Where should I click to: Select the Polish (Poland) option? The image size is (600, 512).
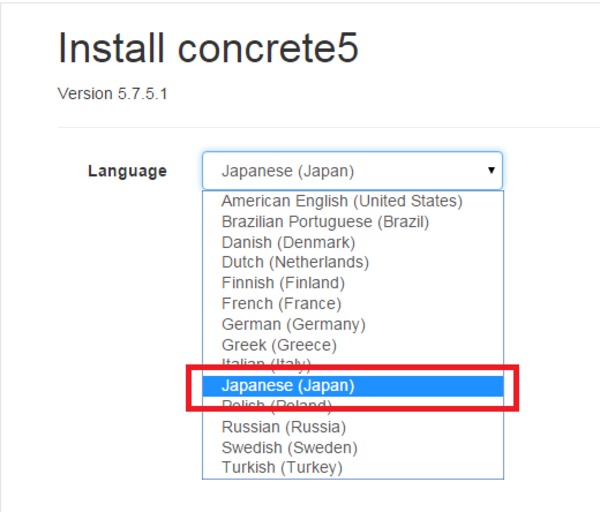352,403
